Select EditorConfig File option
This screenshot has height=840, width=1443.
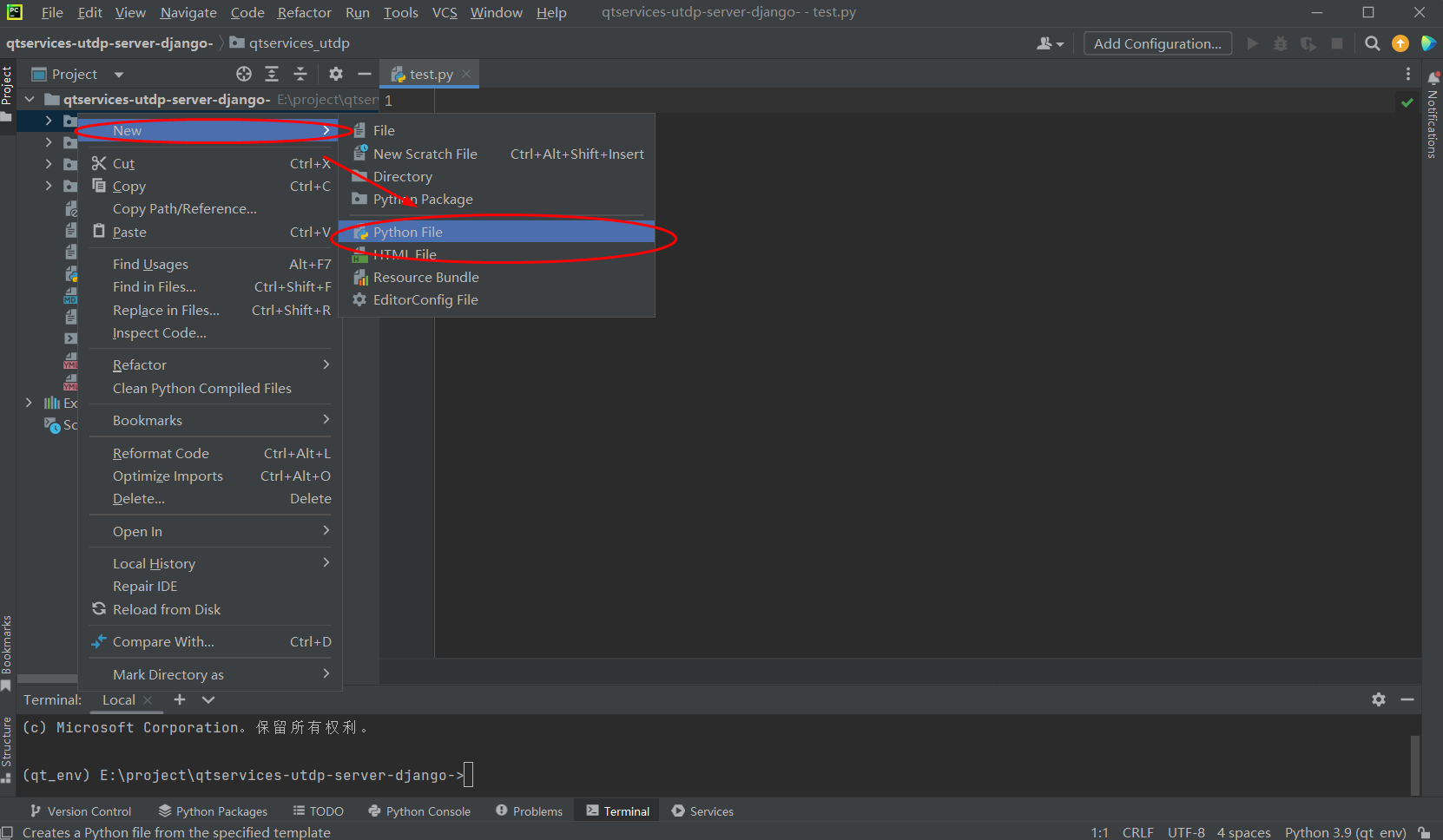(x=497, y=299)
